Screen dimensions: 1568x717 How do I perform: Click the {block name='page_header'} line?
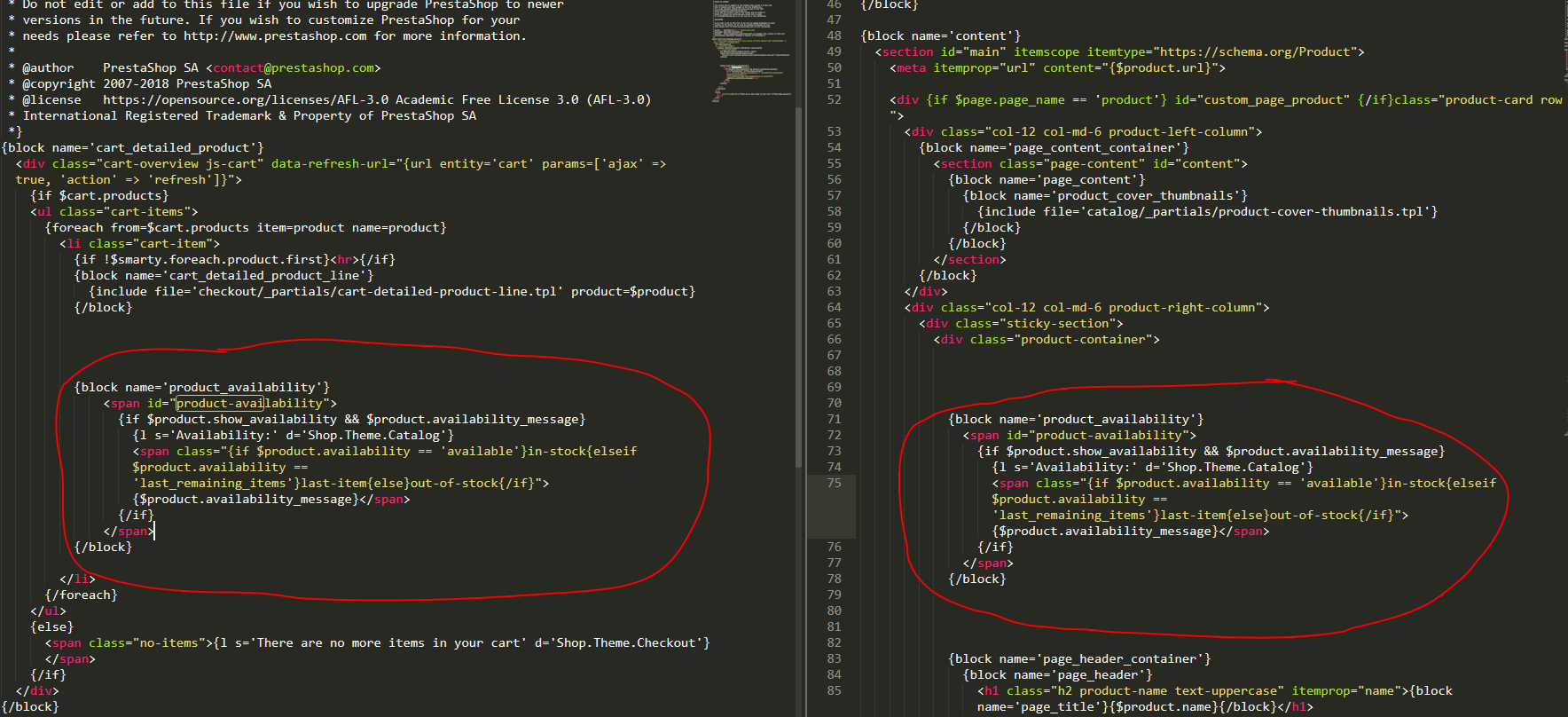1058,675
